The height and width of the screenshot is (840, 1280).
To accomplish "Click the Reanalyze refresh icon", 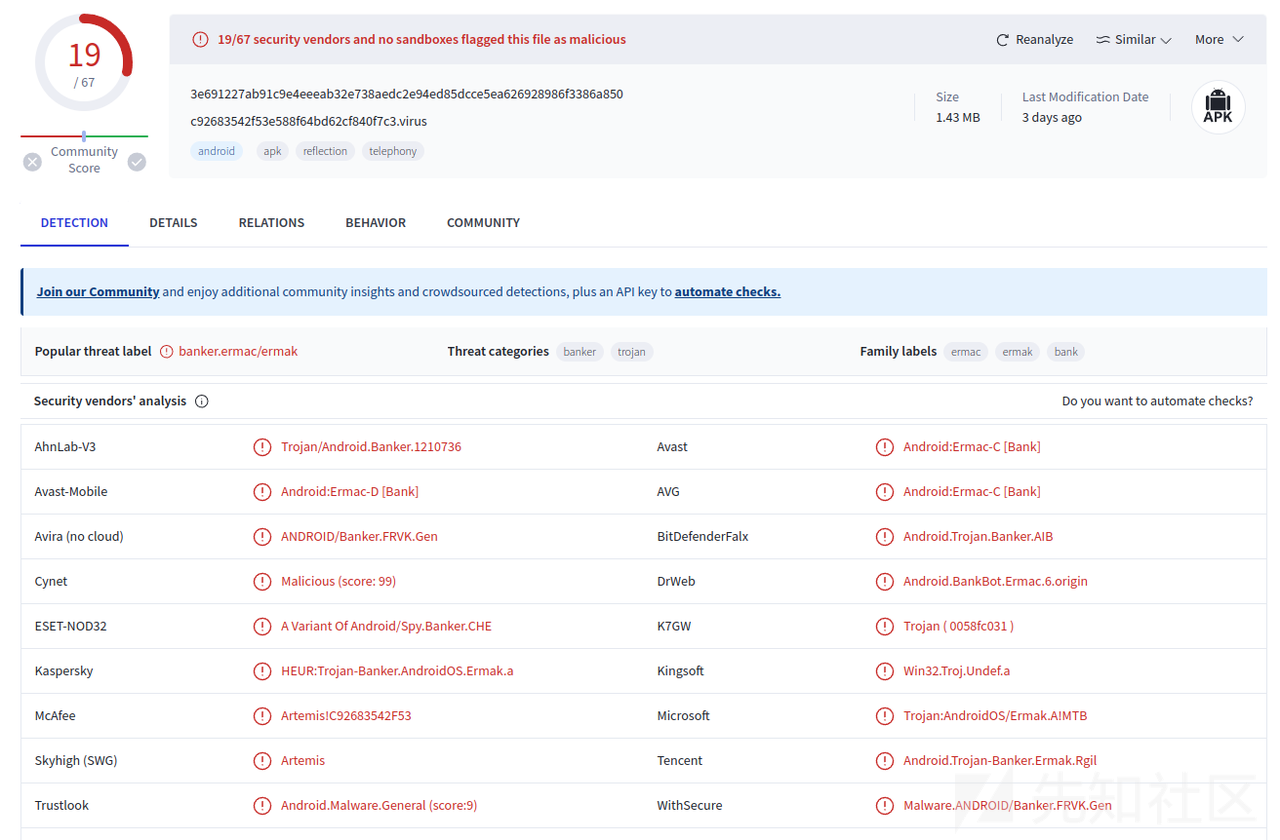I will [1003, 40].
